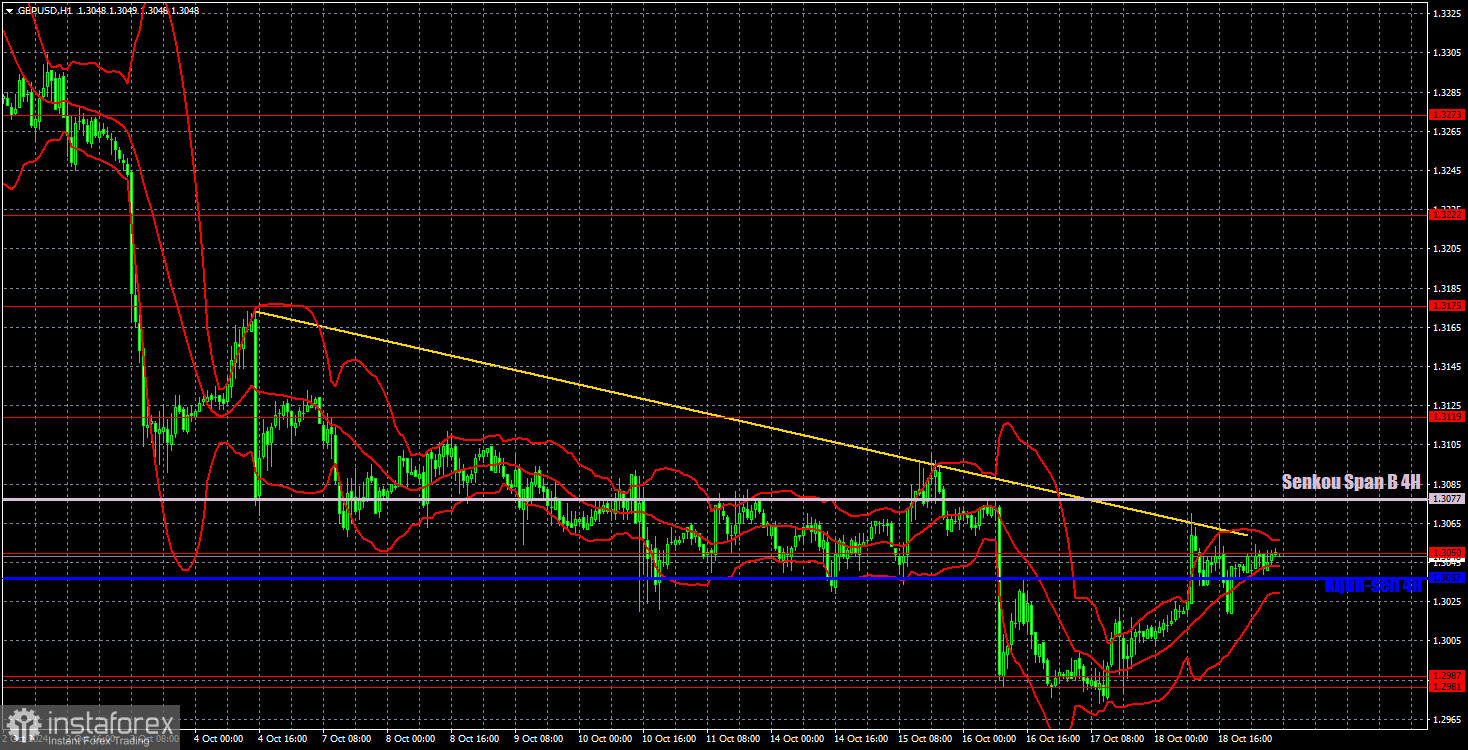Screen dimensions: 1468x750
Task: Click the 18 Oct 16:00 time label
Action: click(x=1244, y=739)
